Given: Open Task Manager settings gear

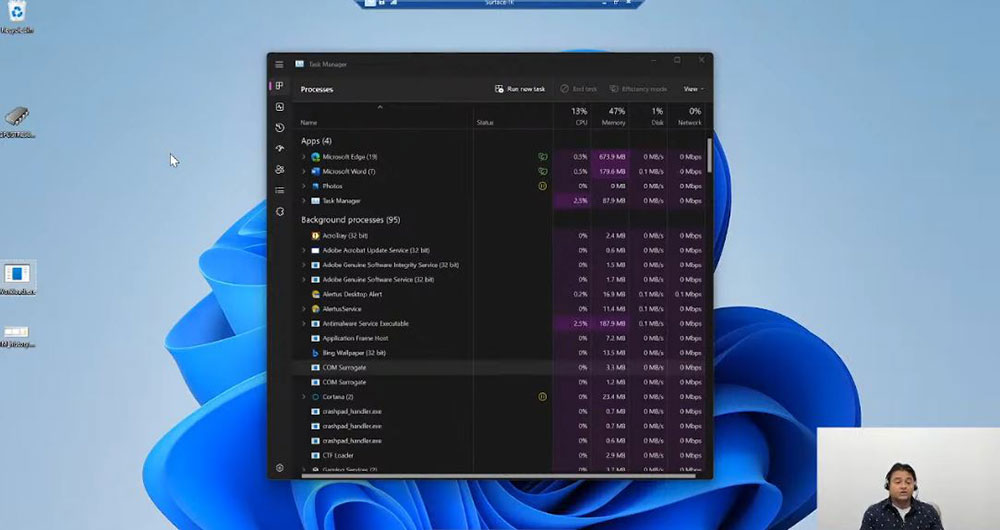Looking at the screenshot, I should pos(280,468).
